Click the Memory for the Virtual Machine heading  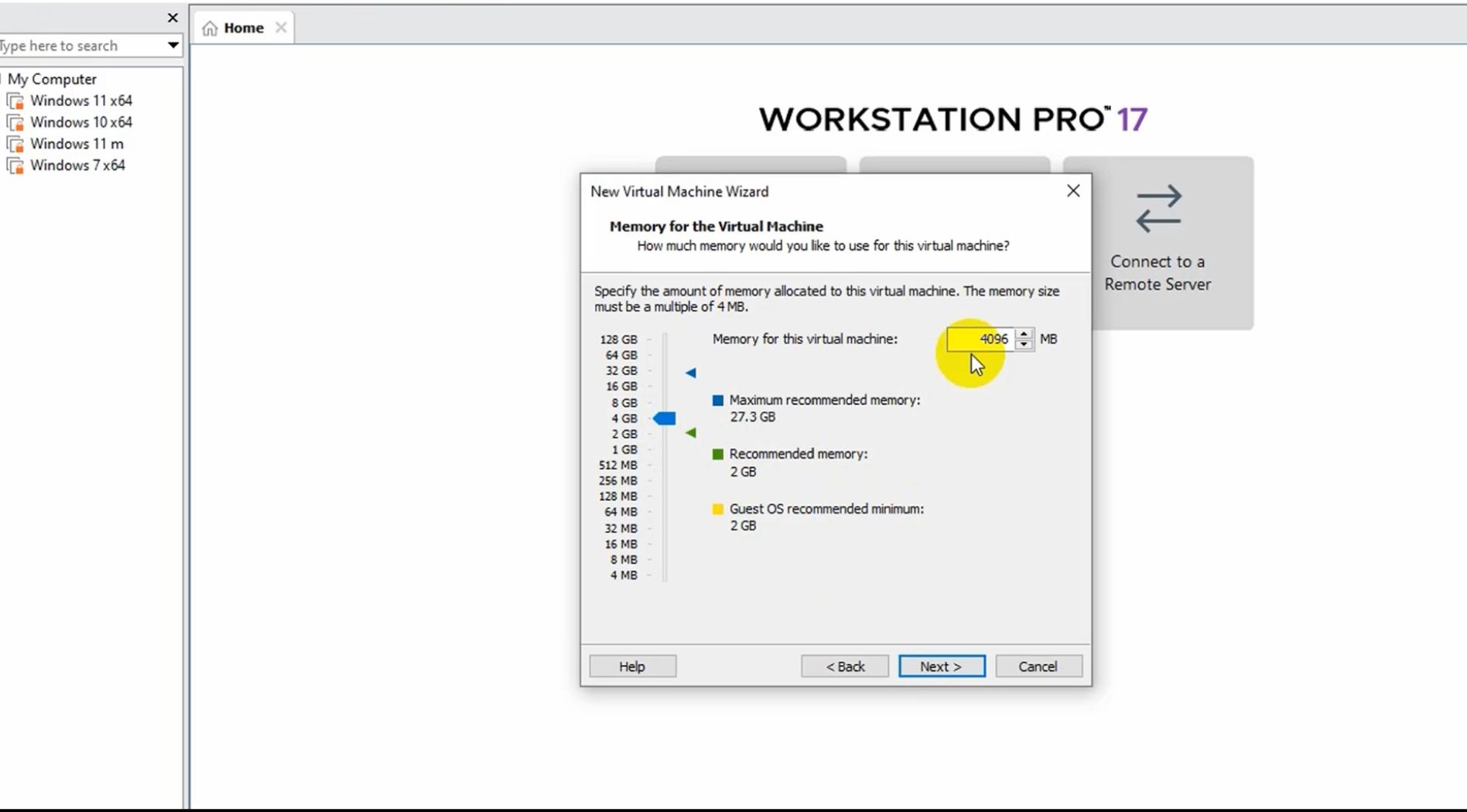click(716, 227)
